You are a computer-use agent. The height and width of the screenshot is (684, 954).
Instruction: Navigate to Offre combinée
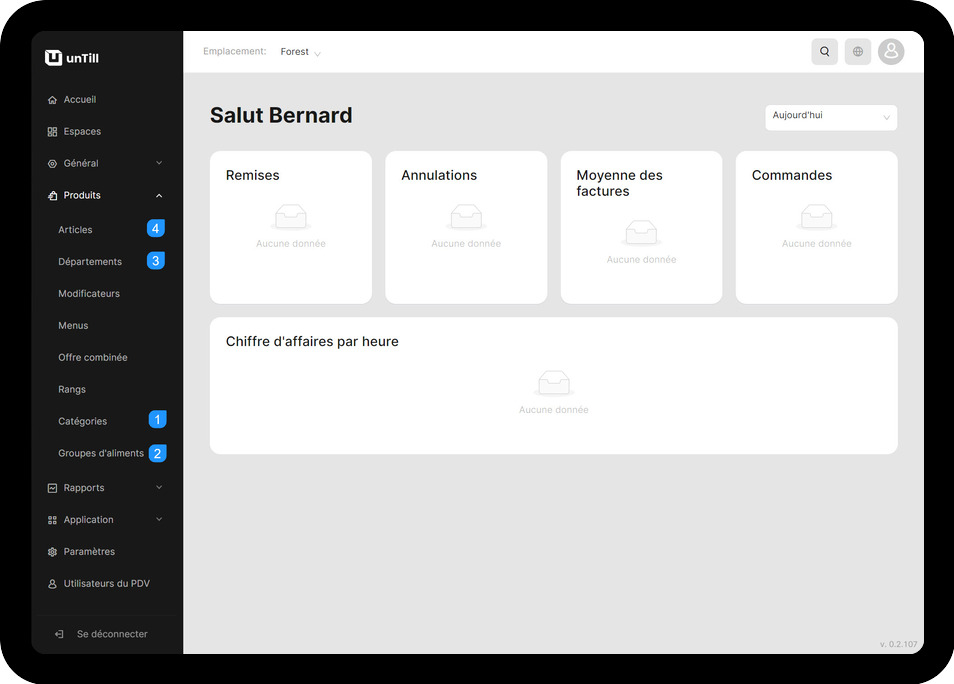tap(93, 358)
